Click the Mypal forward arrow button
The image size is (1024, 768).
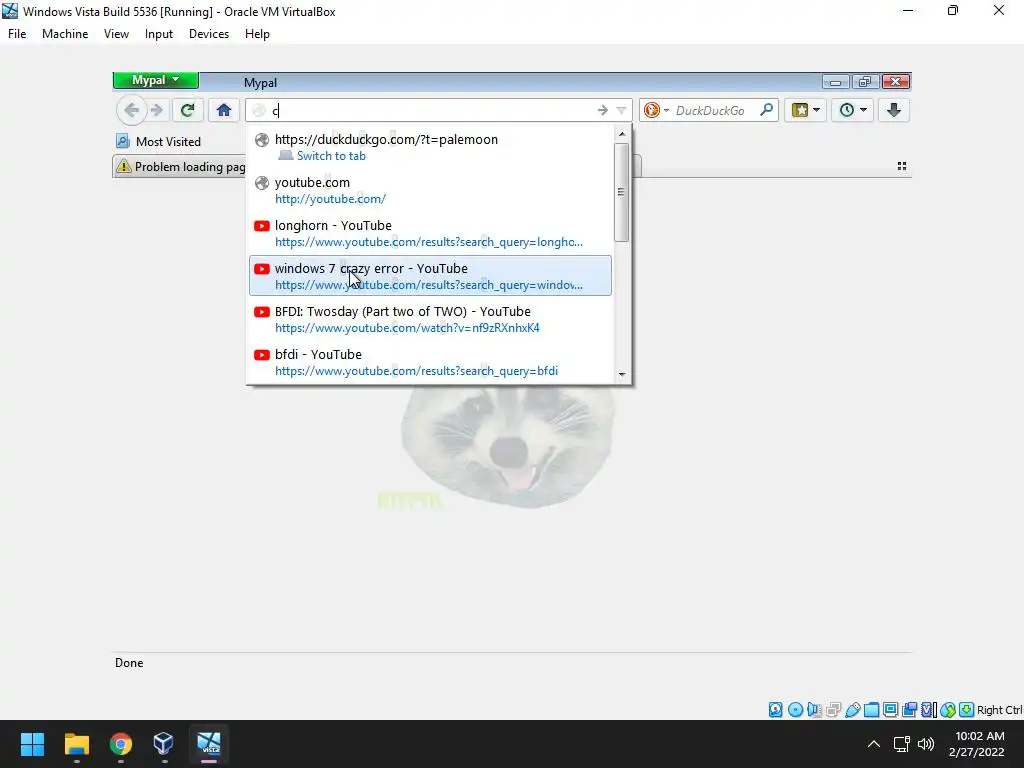[x=157, y=110]
